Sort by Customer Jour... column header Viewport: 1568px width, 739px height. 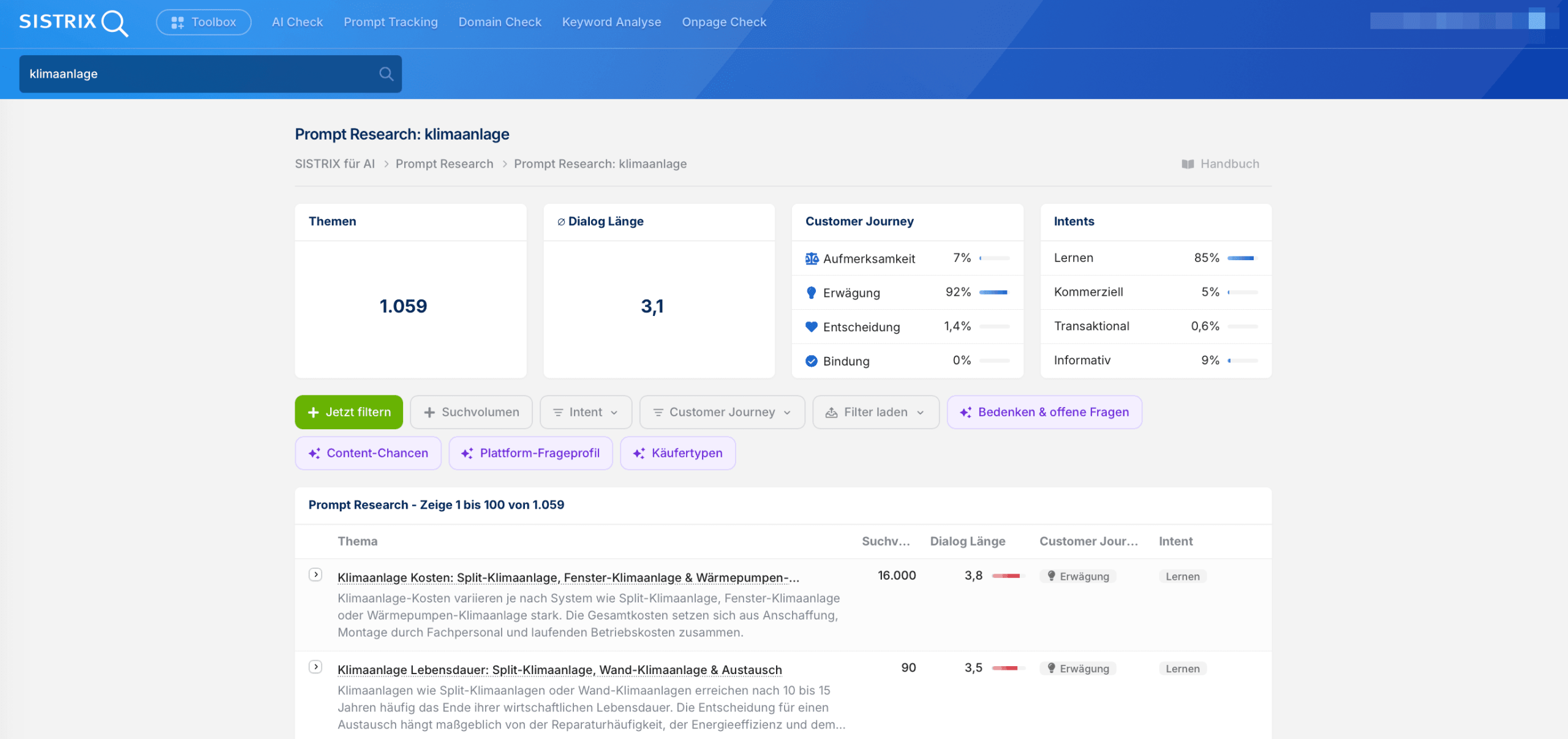1088,541
